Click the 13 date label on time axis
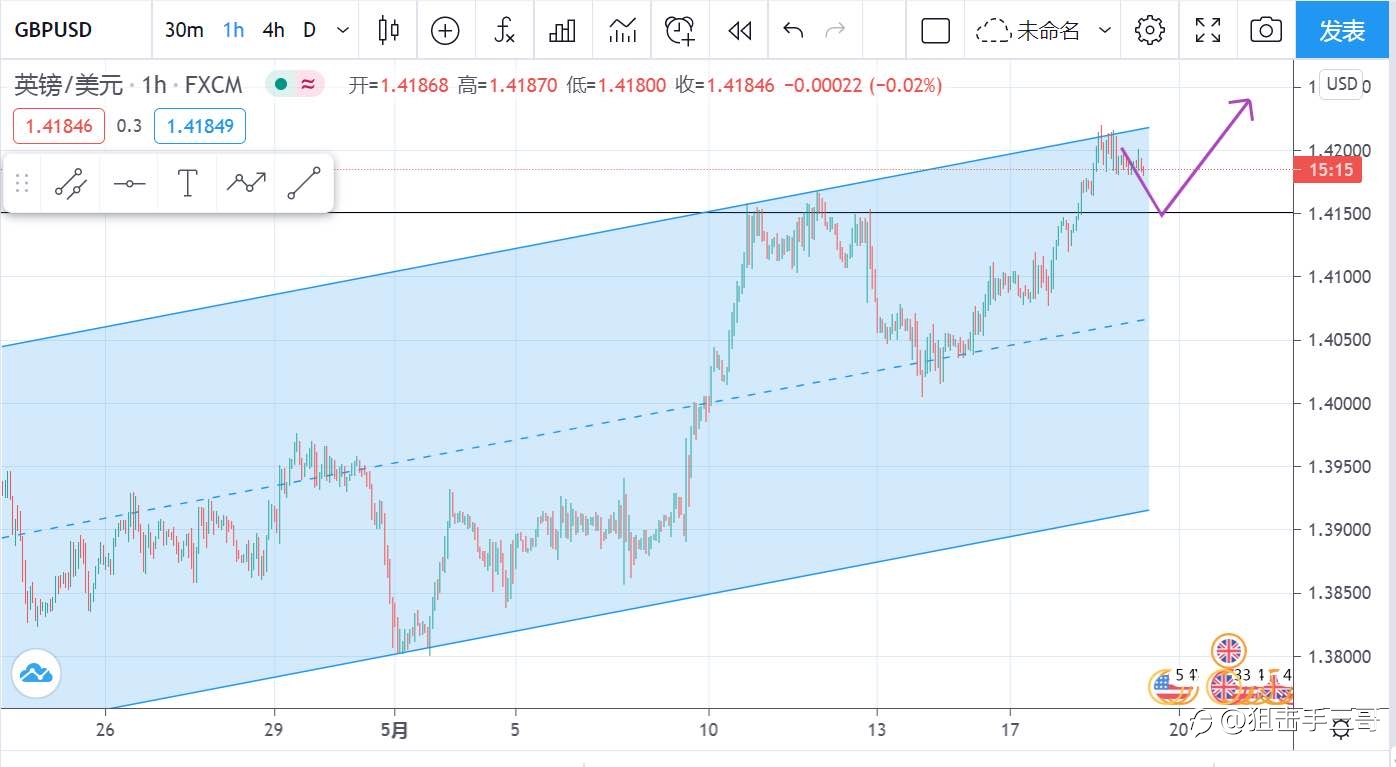The height and width of the screenshot is (767, 1396). [x=877, y=730]
